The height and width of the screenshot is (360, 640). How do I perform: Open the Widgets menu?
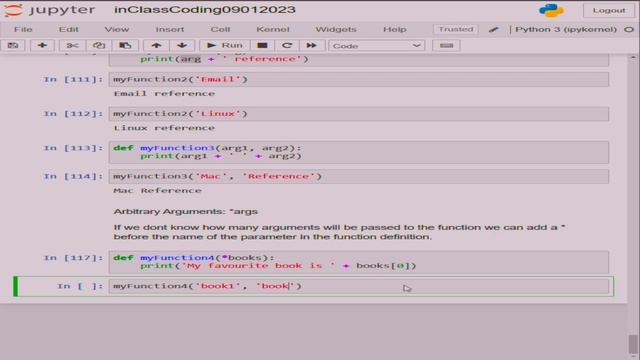click(x=336, y=29)
